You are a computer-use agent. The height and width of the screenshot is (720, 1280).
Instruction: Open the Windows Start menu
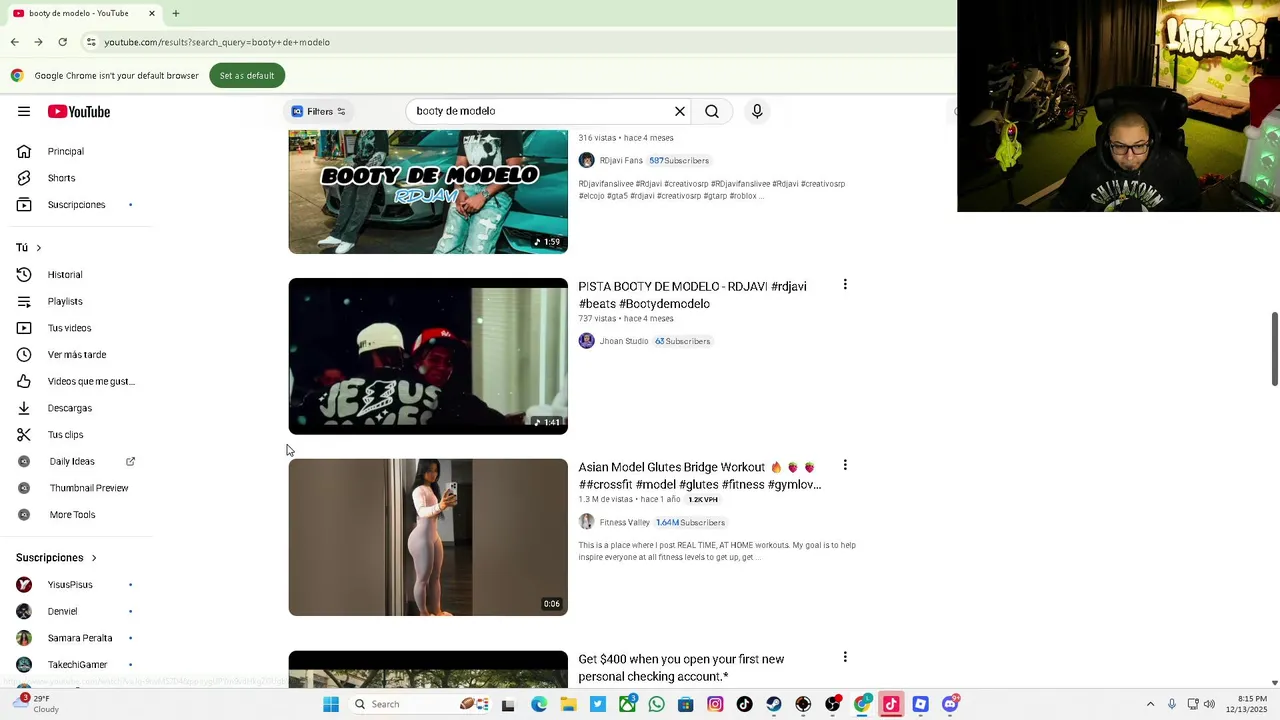click(331, 704)
